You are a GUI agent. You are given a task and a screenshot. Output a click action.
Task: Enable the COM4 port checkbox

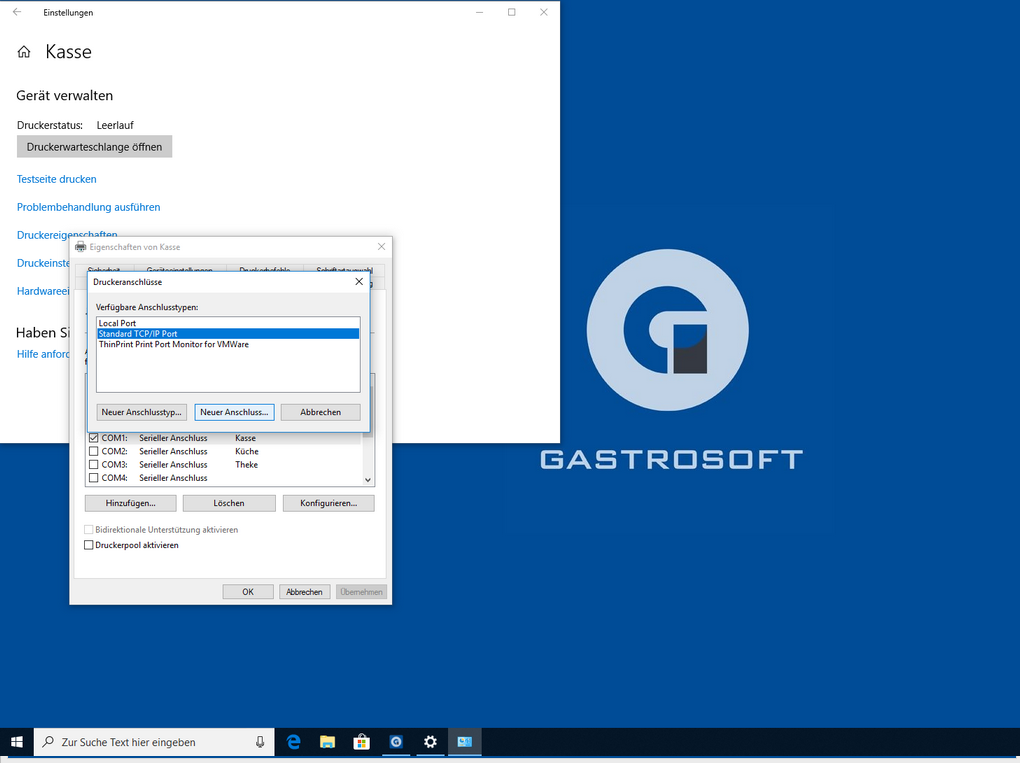(x=94, y=478)
